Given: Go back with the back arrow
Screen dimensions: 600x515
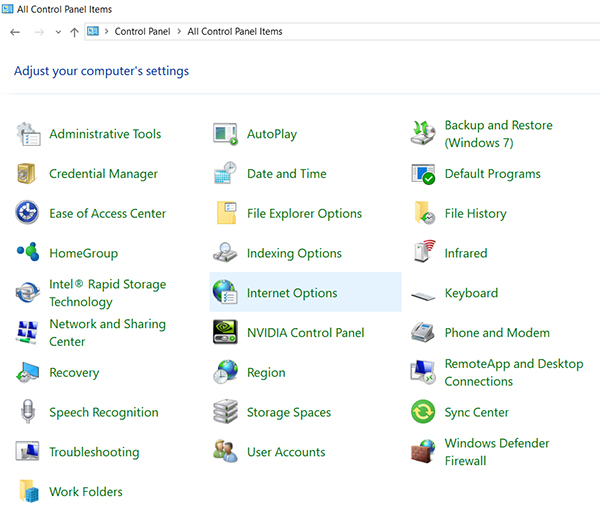Looking at the screenshot, I should click(15, 32).
